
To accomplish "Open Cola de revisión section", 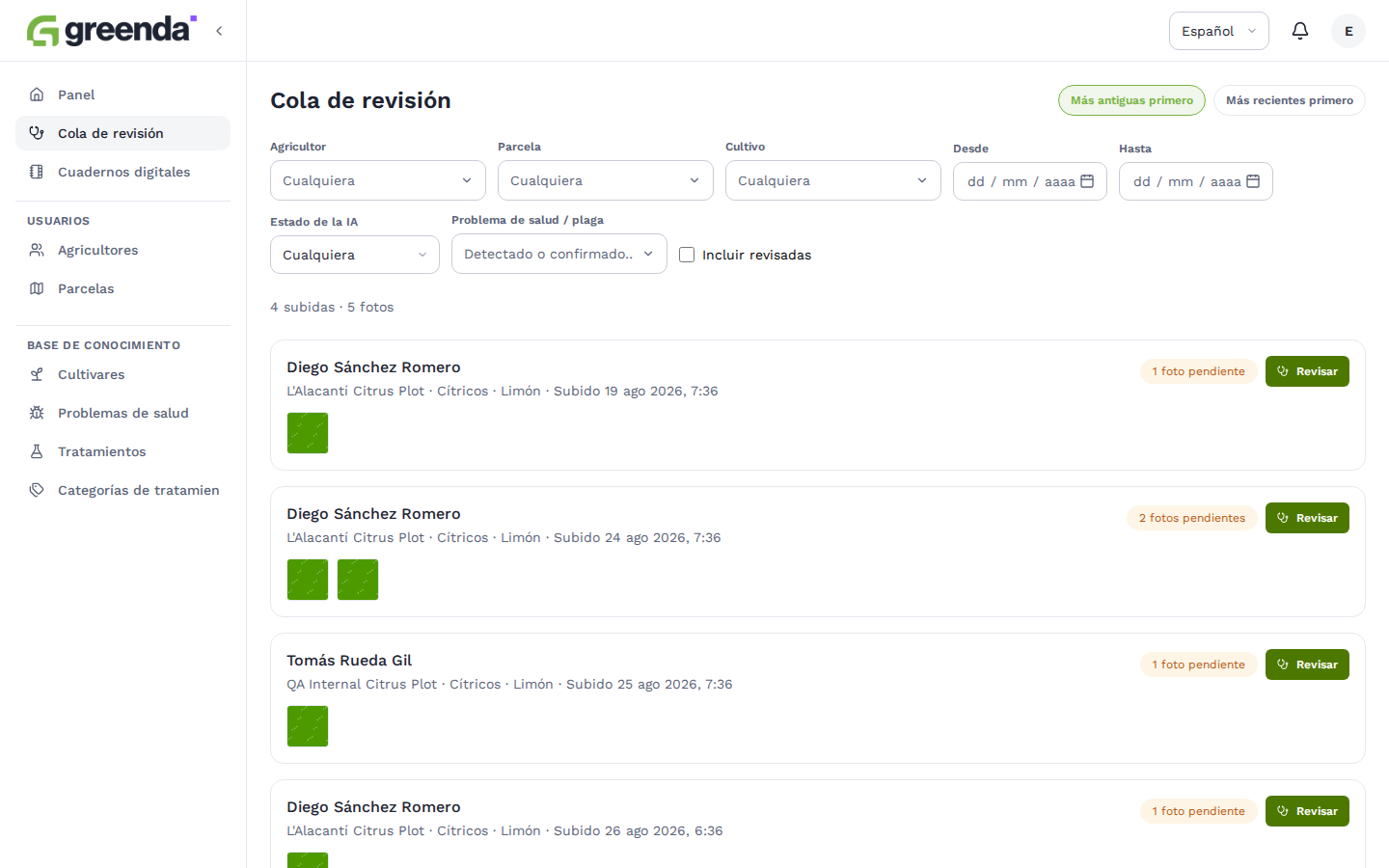I will pos(123,133).
